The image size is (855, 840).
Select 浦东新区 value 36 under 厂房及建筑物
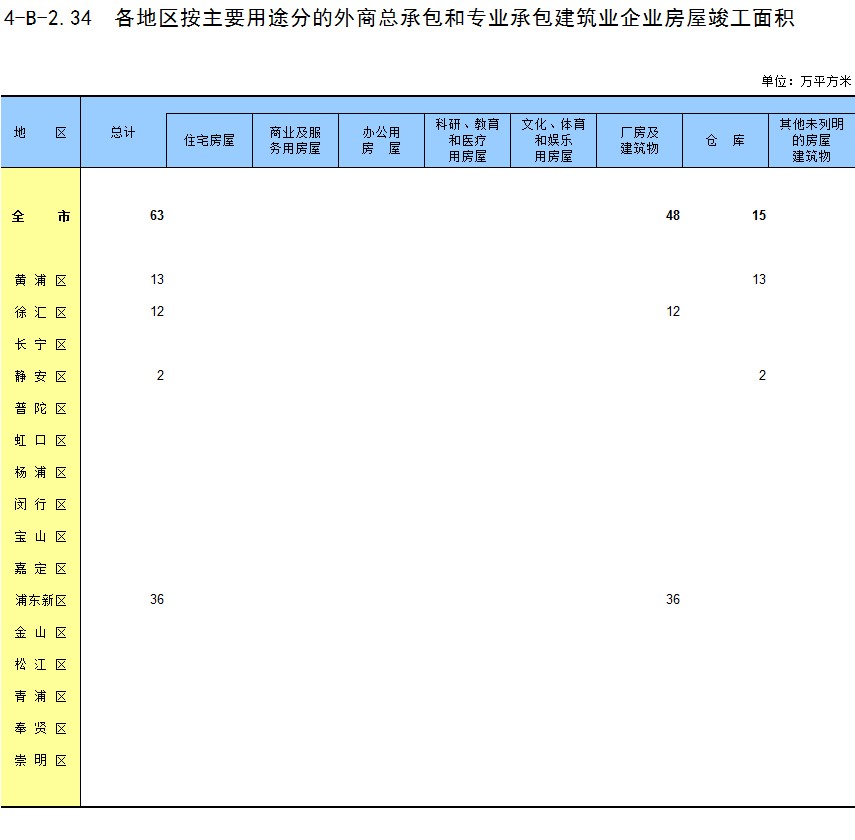pyautogui.click(x=672, y=600)
